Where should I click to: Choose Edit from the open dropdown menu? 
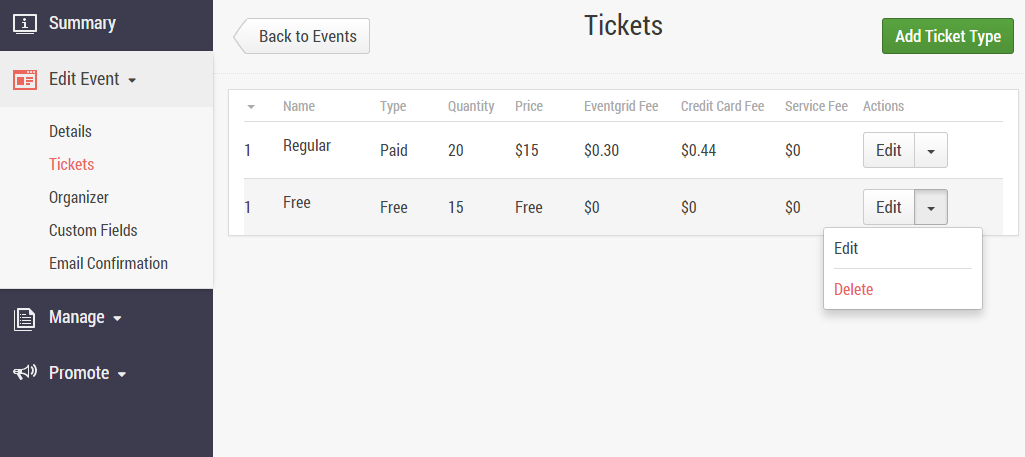pyautogui.click(x=846, y=249)
